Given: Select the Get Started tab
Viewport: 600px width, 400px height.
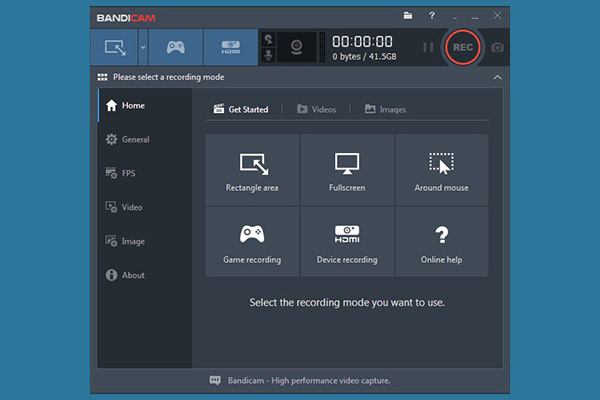Looking at the screenshot, I should point(241,109).
